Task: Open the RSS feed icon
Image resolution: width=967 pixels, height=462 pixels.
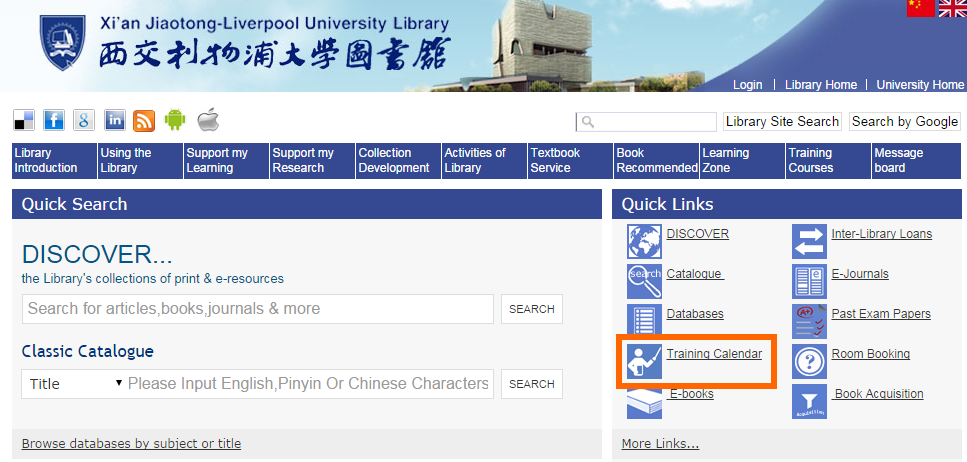Action: click(x=144, y=120)
